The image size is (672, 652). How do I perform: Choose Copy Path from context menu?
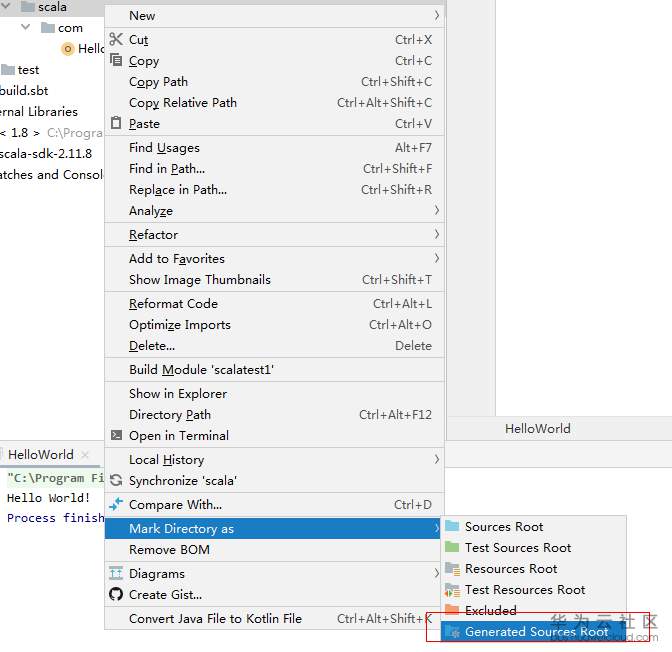coord(274,81)
